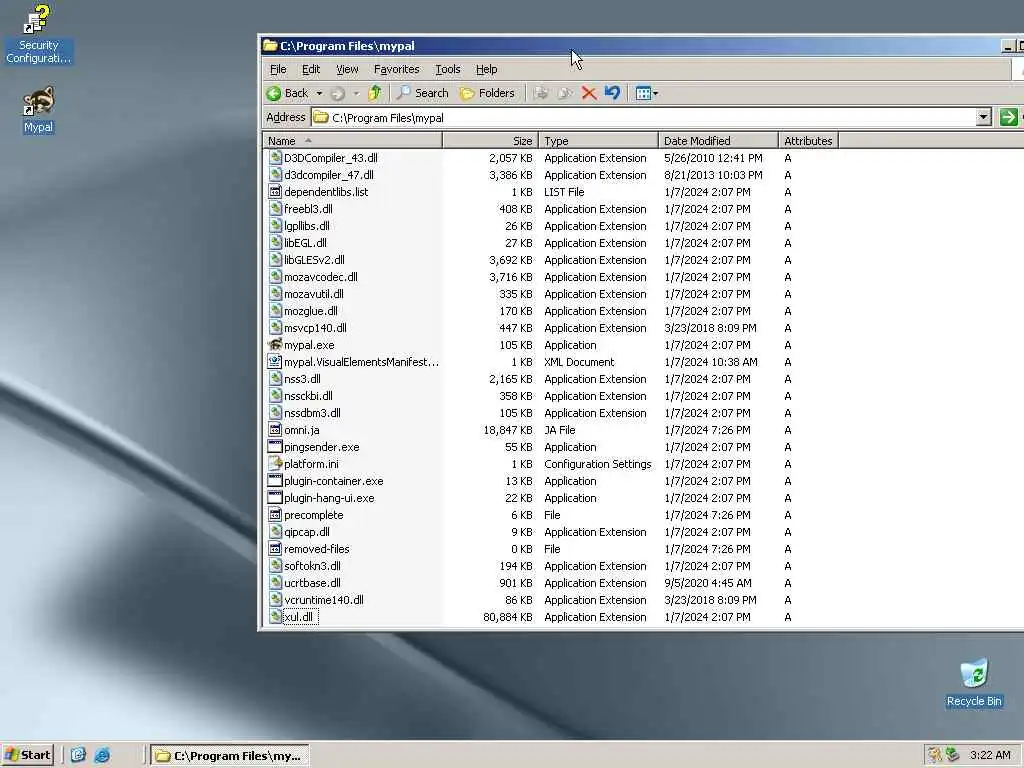Open the Help menu
Image resolution: width=1024 pixels, height=768 pixels.
coord(487,69)
